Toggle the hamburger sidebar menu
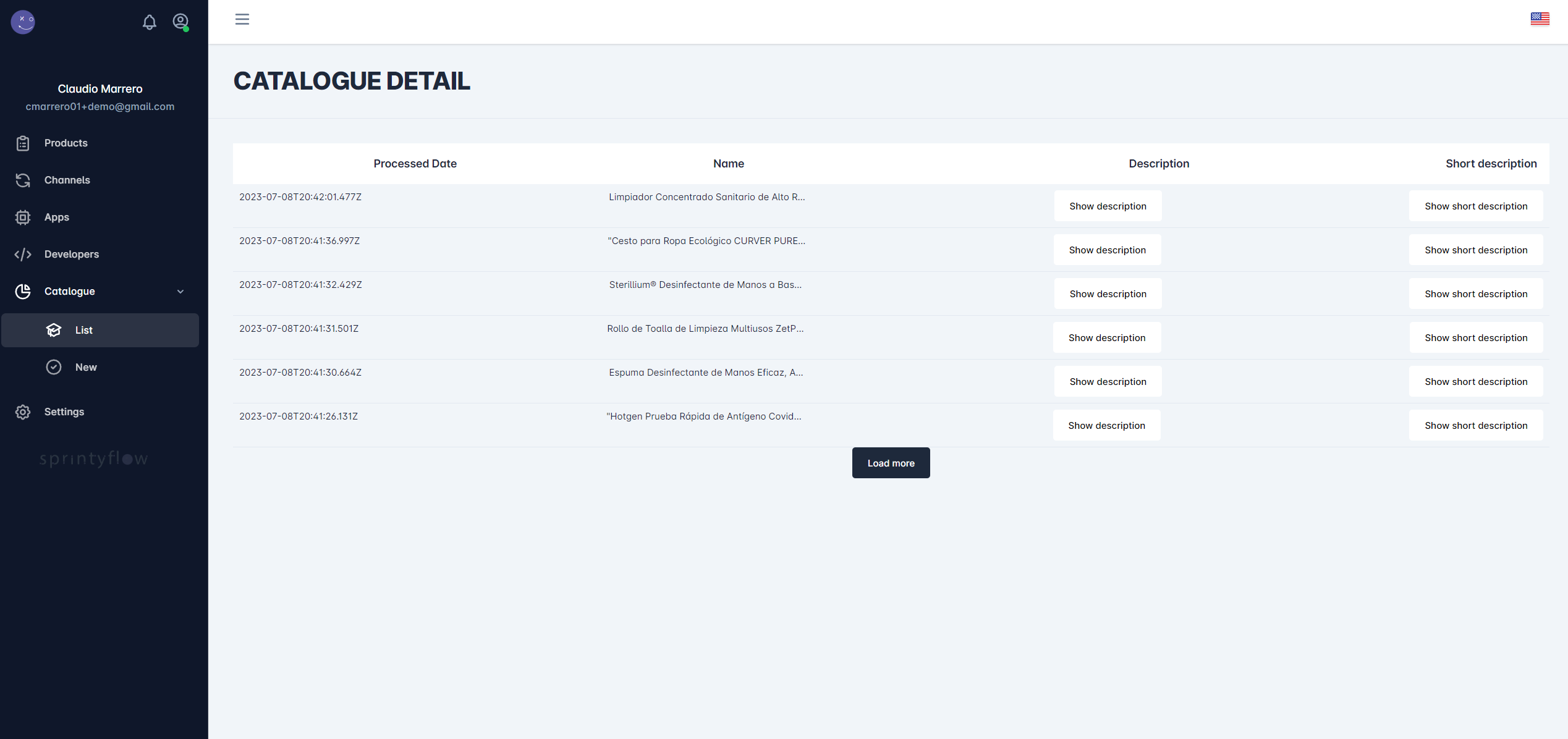The height and width of the screenshot is (739, 1568). point(242,19)
